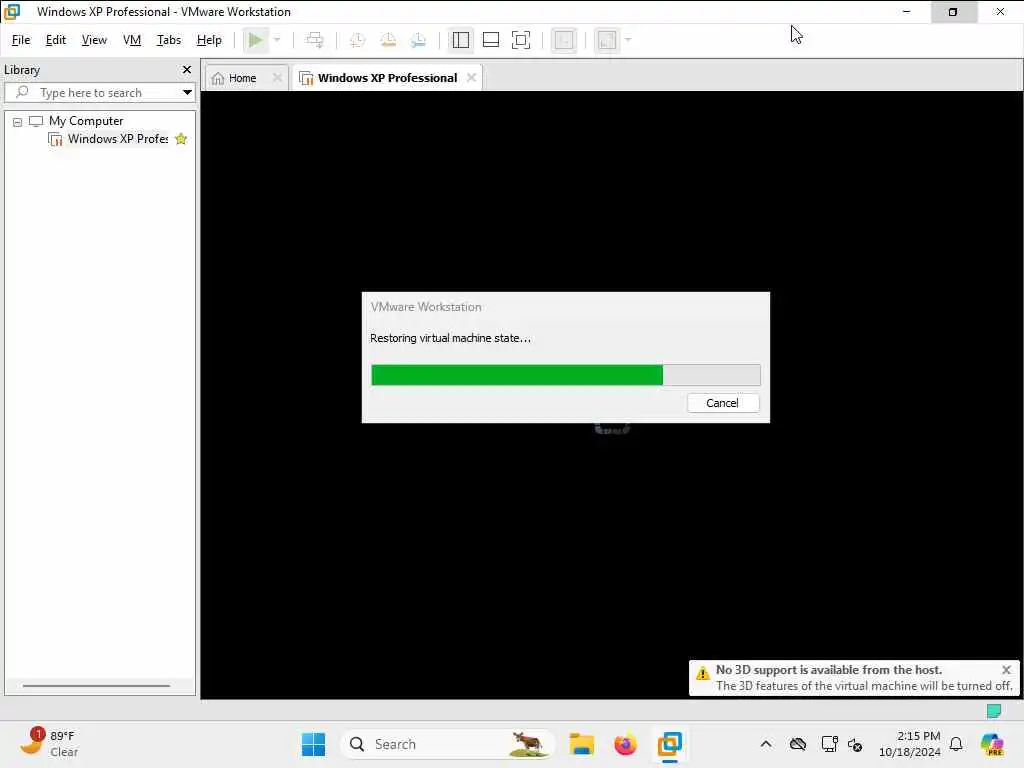Collapse the My Computer tree node
The image size is (1024, 768).
(x=18, y=121)
